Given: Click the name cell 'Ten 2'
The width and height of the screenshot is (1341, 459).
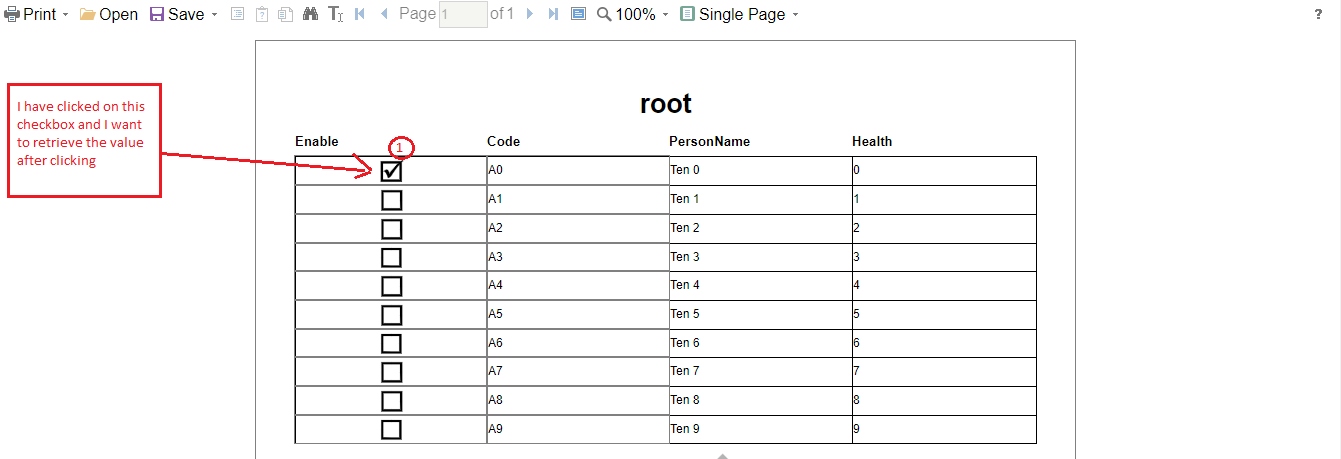Looking at the screenshot, I should (x=760, y=229).
